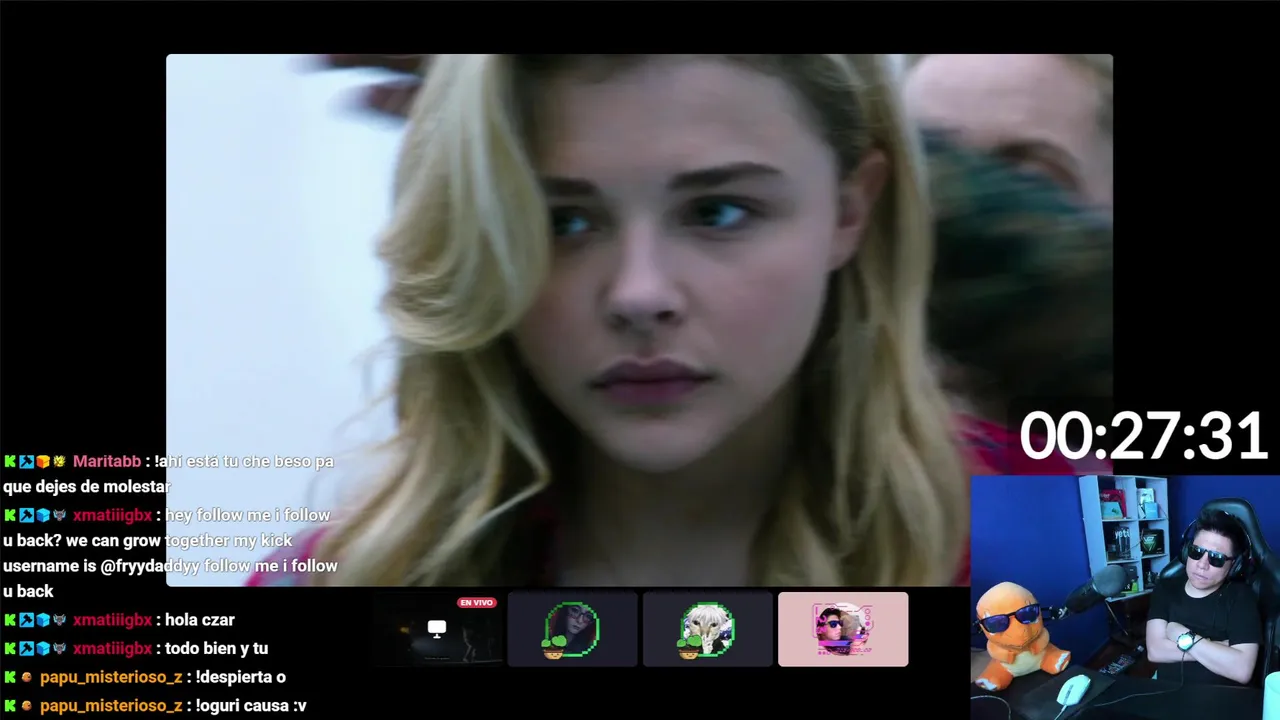Select the avatar of the girl with glasses
Viewport: 1280px width, 720px height.
point(572,629)
